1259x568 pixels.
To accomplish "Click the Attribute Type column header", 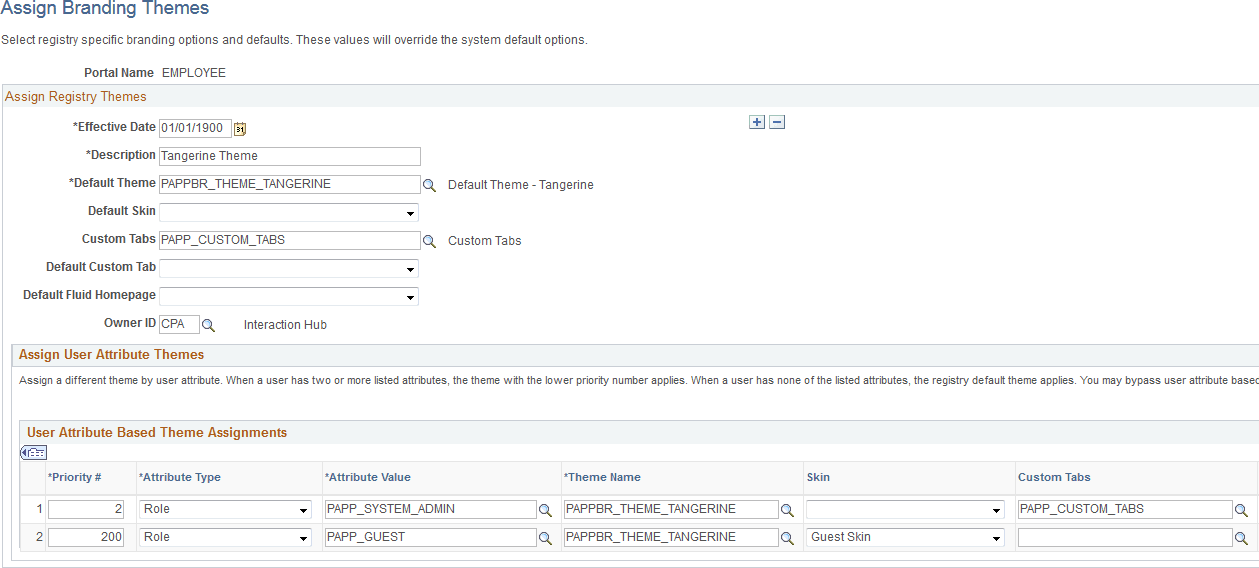I will pos(180,478).
